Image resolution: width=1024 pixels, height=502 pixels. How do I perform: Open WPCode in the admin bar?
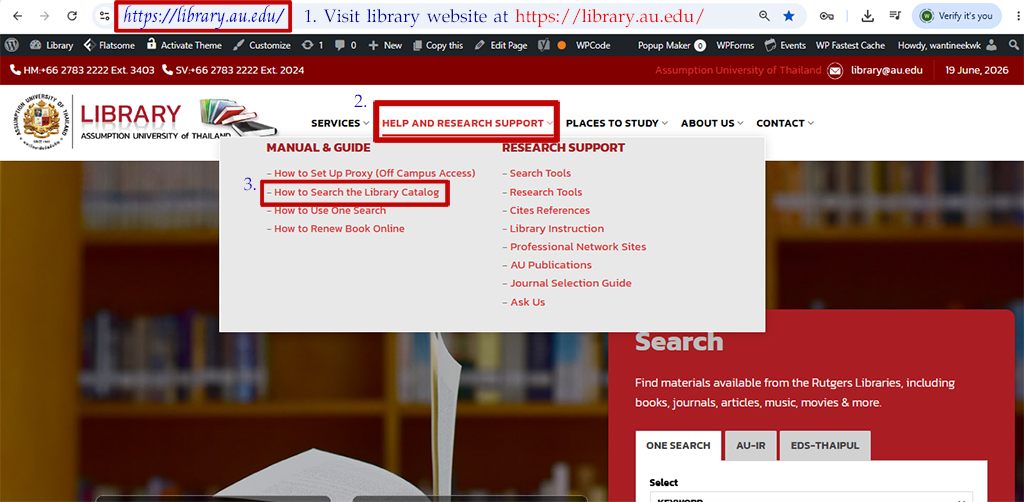[x=593, y=45]
